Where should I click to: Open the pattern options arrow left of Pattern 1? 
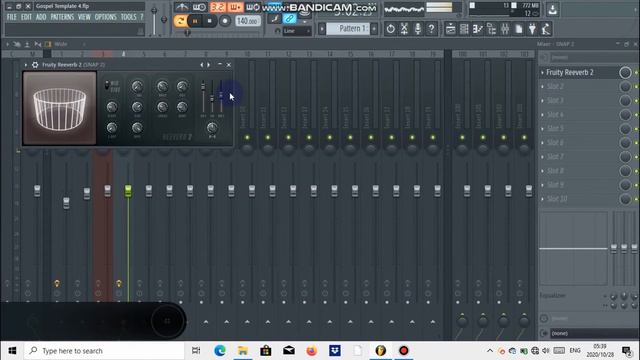(322, 29)
